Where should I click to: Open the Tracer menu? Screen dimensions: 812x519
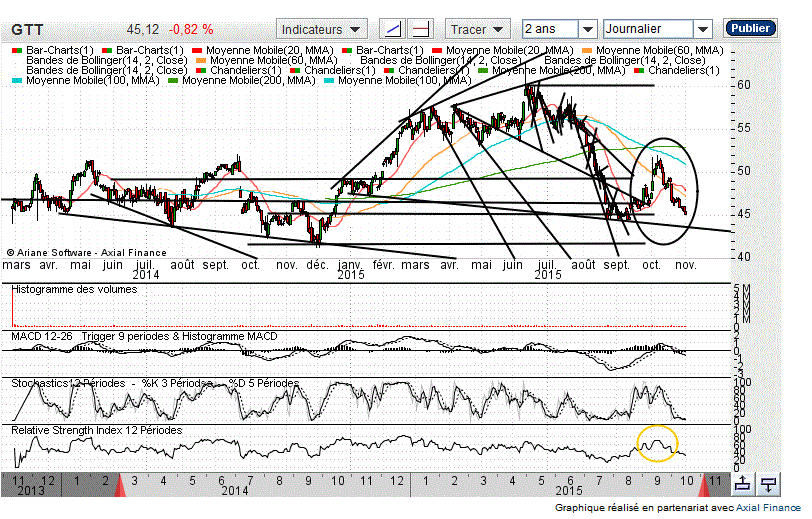(x=478, y=29)
